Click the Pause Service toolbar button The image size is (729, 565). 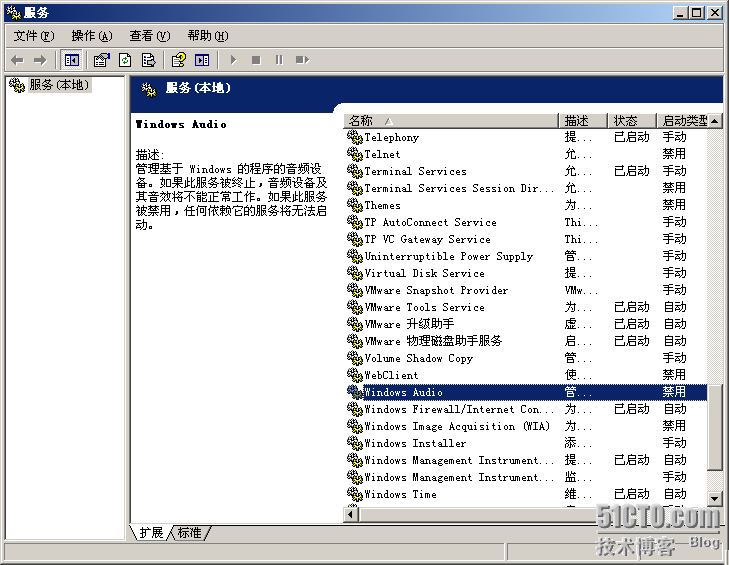click(279, 60)
